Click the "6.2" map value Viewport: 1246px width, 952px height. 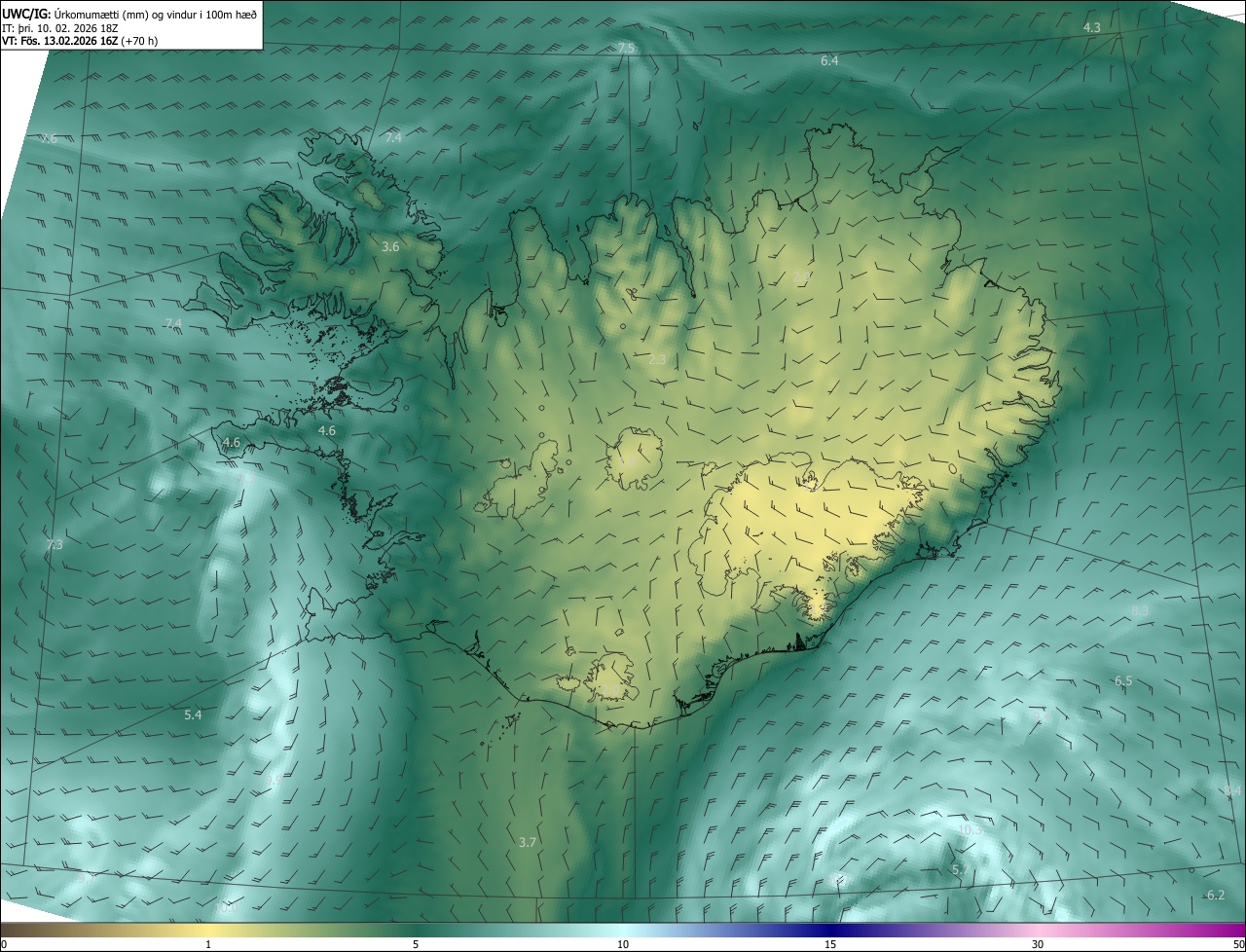[1216, 896]
